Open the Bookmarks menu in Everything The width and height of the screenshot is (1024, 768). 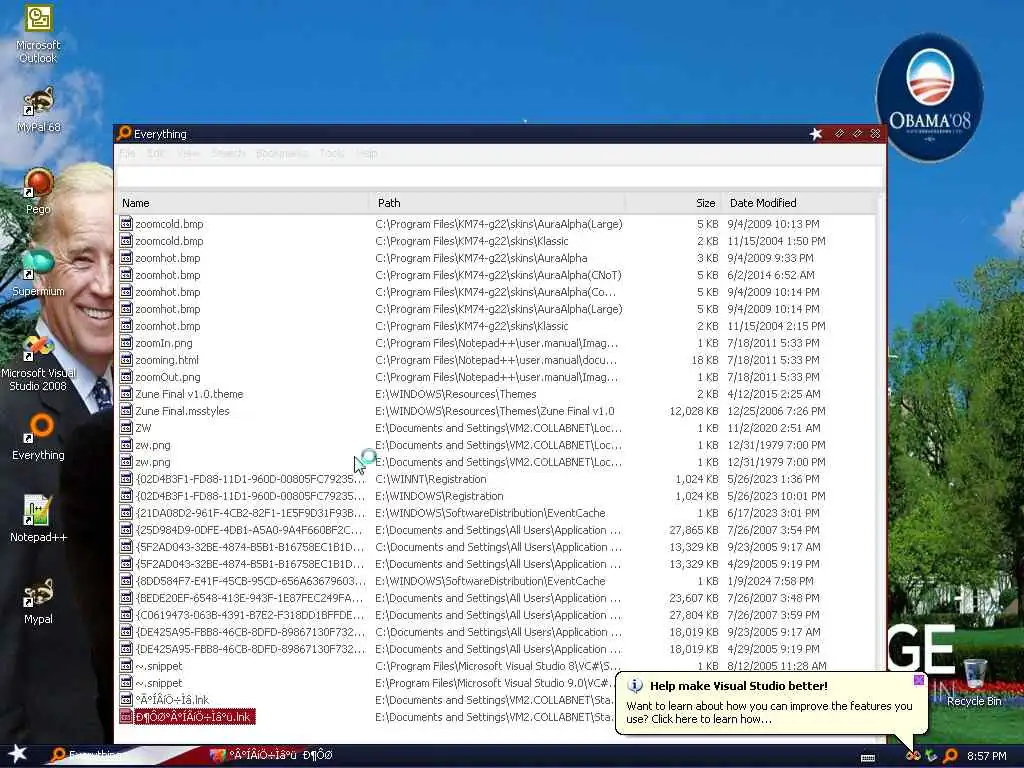(282, 153)
